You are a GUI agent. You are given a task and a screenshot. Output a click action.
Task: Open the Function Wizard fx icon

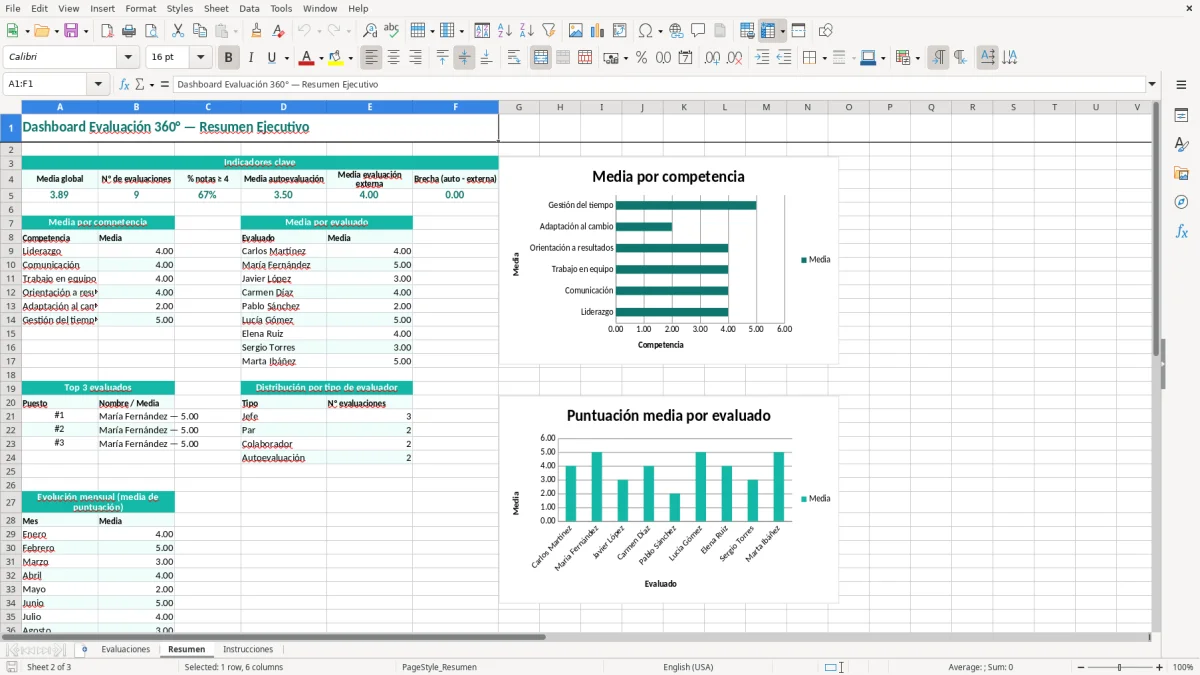click(x=125, y=84)
